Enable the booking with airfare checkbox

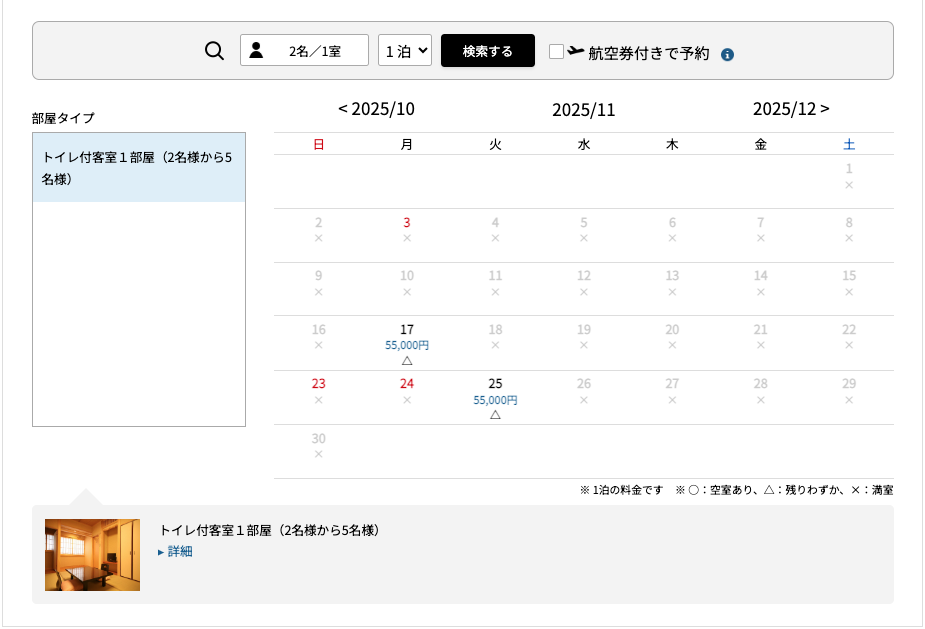pyautogui.click(x=556, y=51)
